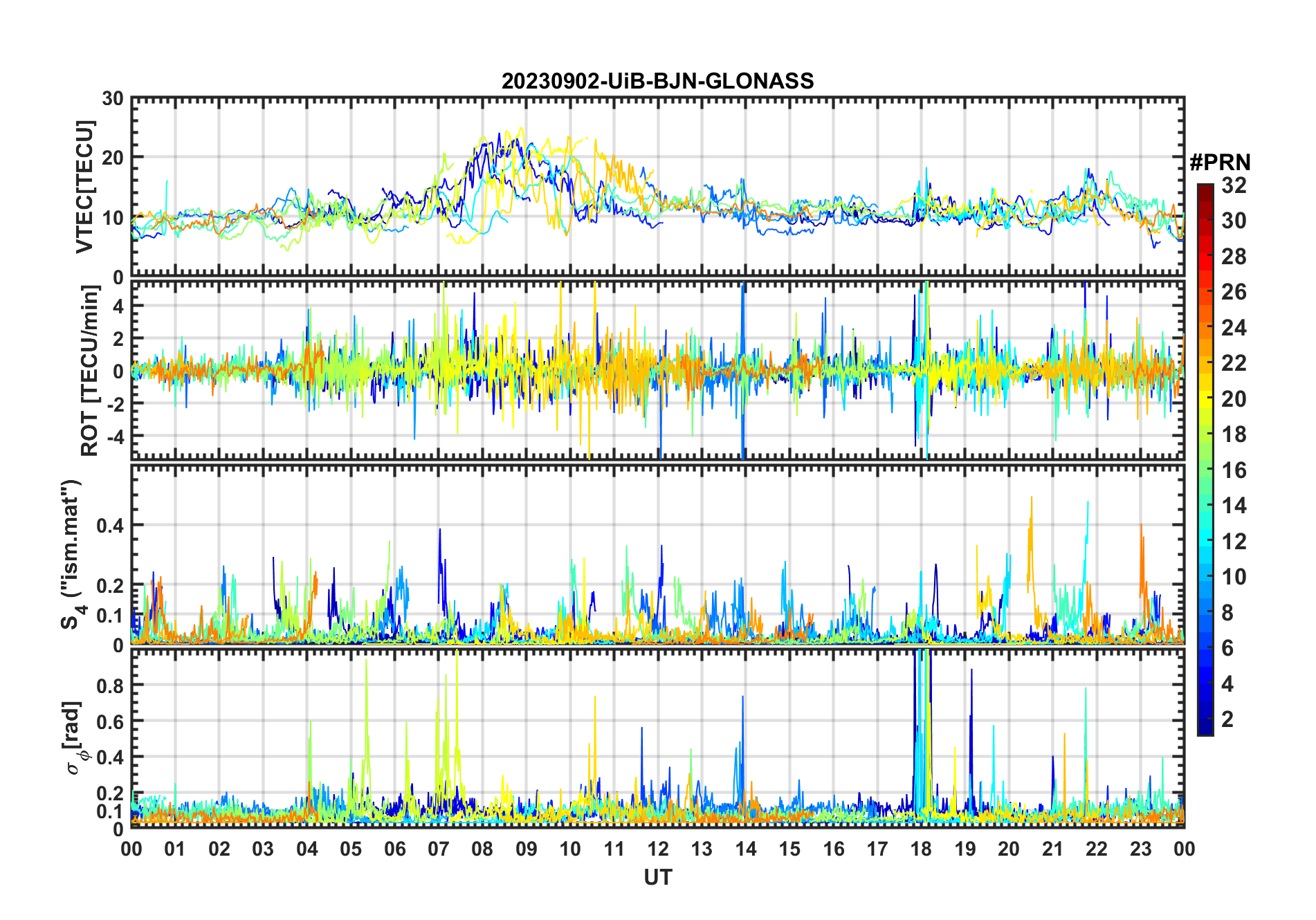Pick the dark blue bottom of the colorbar
The image size is (1316, 920).
pyautogui.click(x=1205, y=729)
